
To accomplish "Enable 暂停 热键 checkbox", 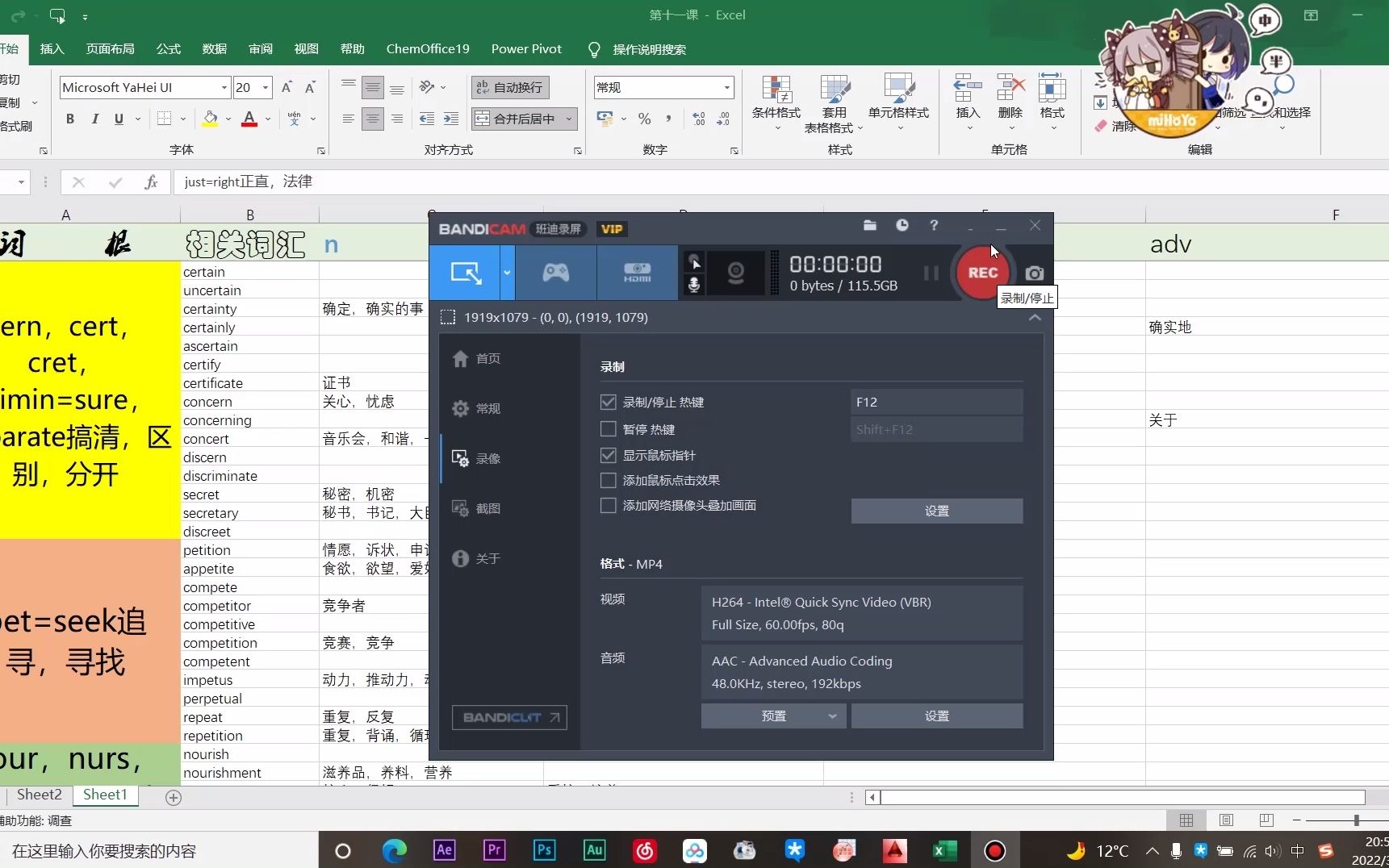I will click(x=609, y=429).
